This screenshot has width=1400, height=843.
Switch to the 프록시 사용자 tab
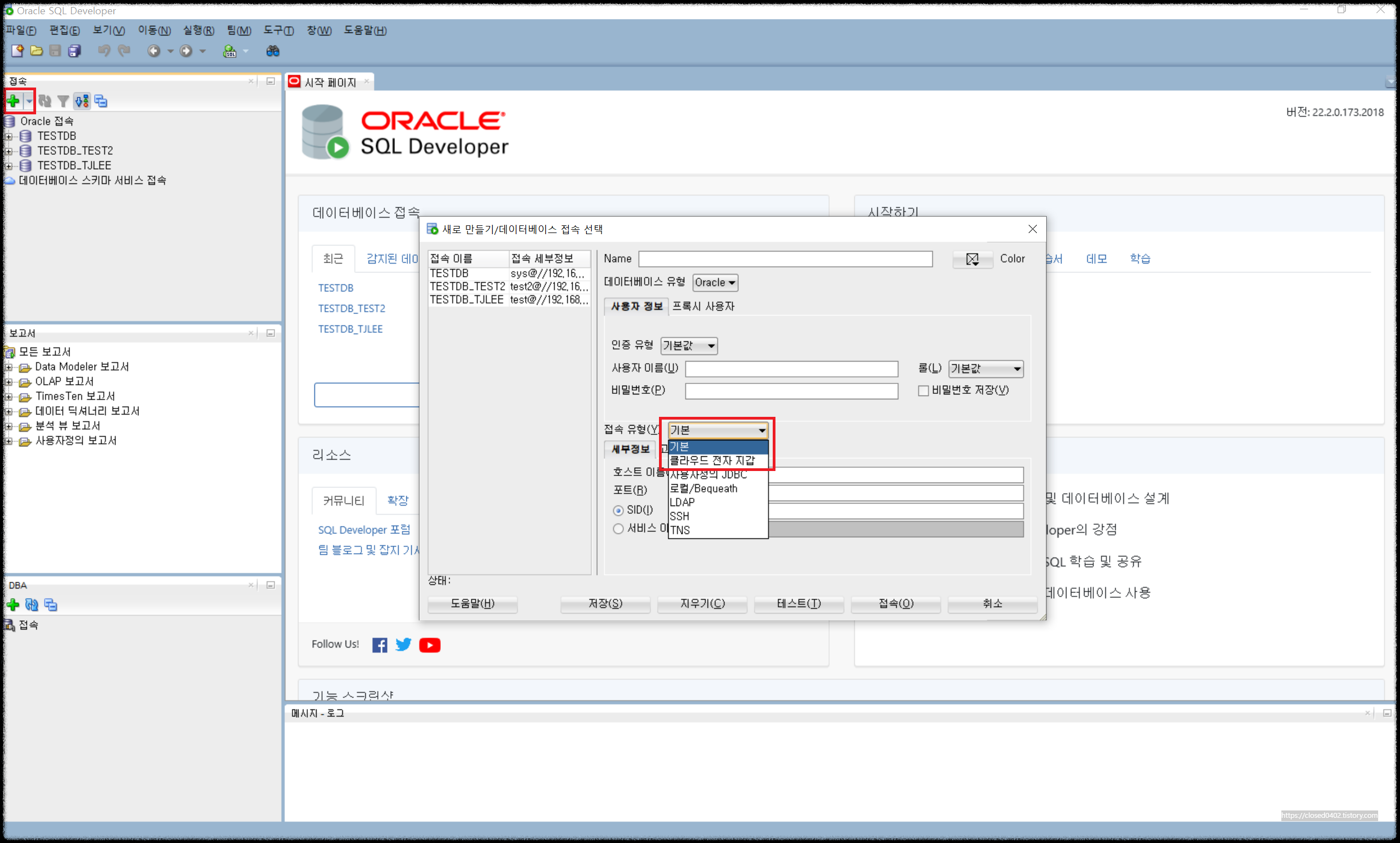click(703, 307)
